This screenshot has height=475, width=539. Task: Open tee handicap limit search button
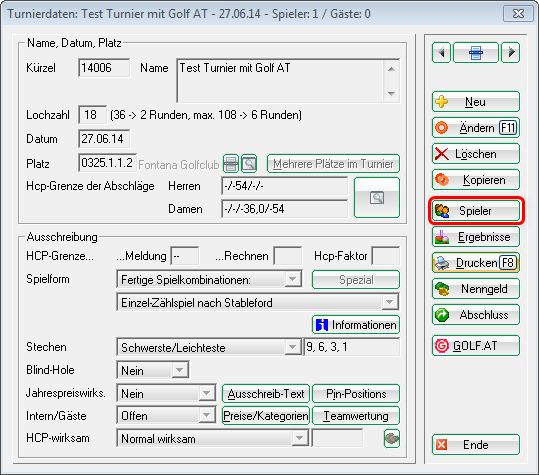377,198
